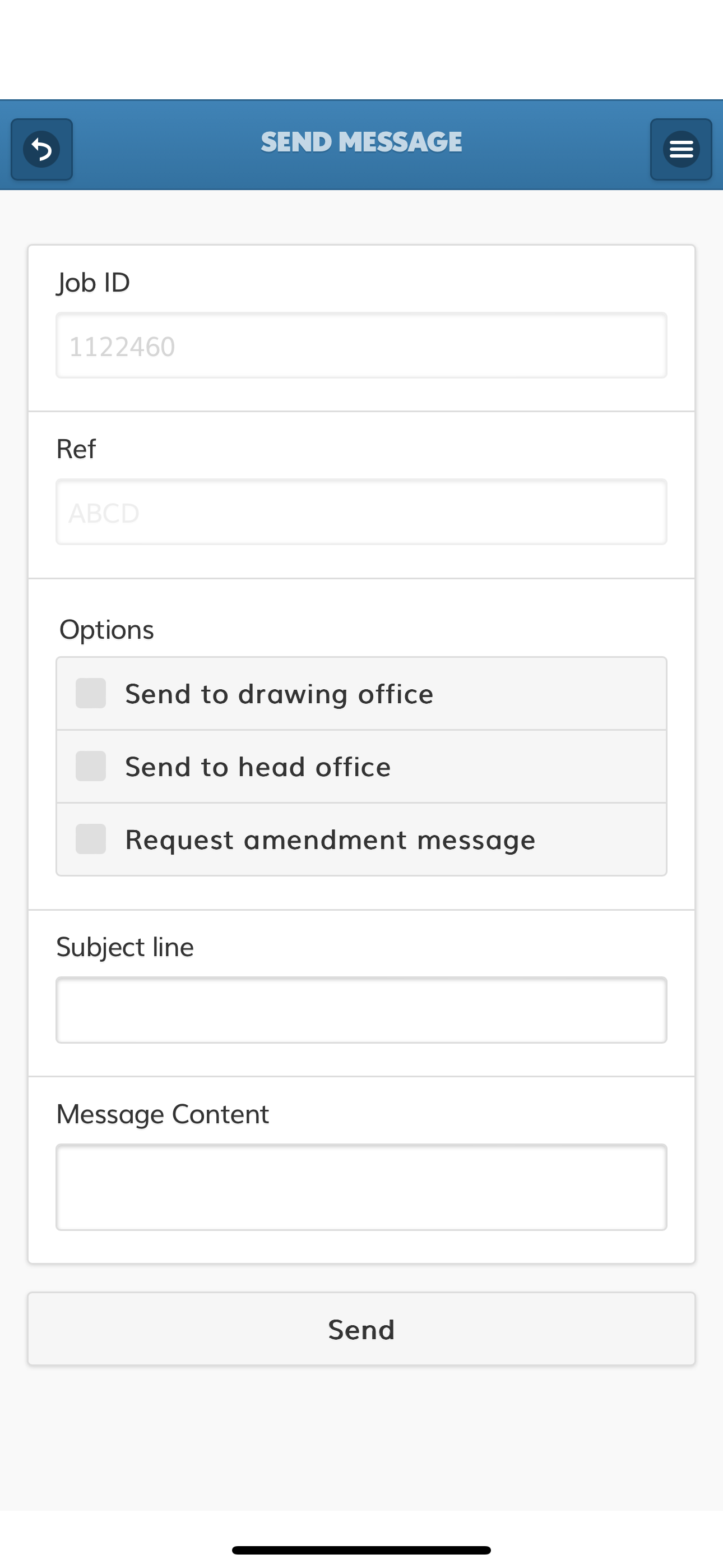Tap the Options section heading
The width and height of the screenshot is (723, 1568).
point(106,630)
